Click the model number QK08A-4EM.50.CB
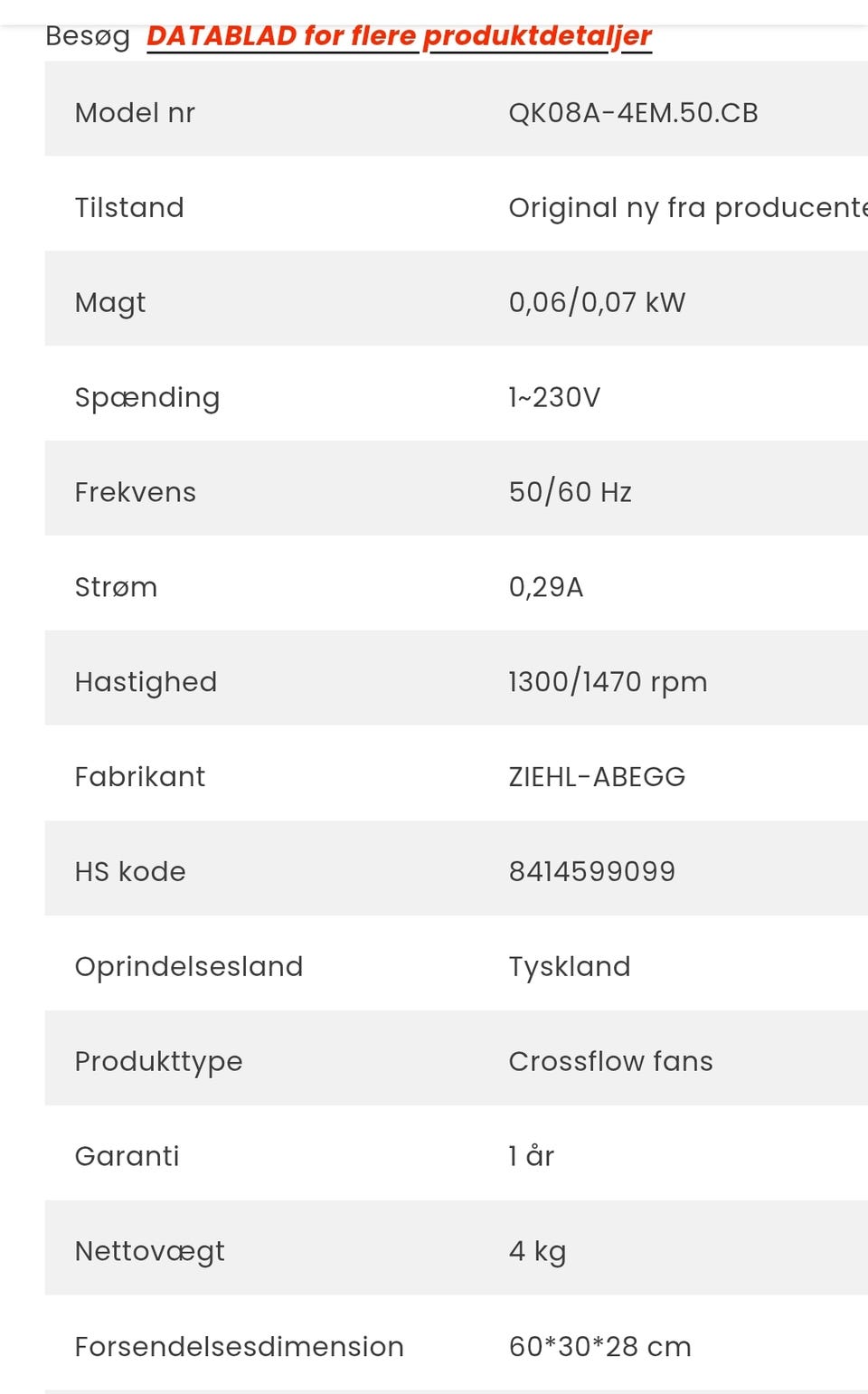 click(x=633, y=113)
